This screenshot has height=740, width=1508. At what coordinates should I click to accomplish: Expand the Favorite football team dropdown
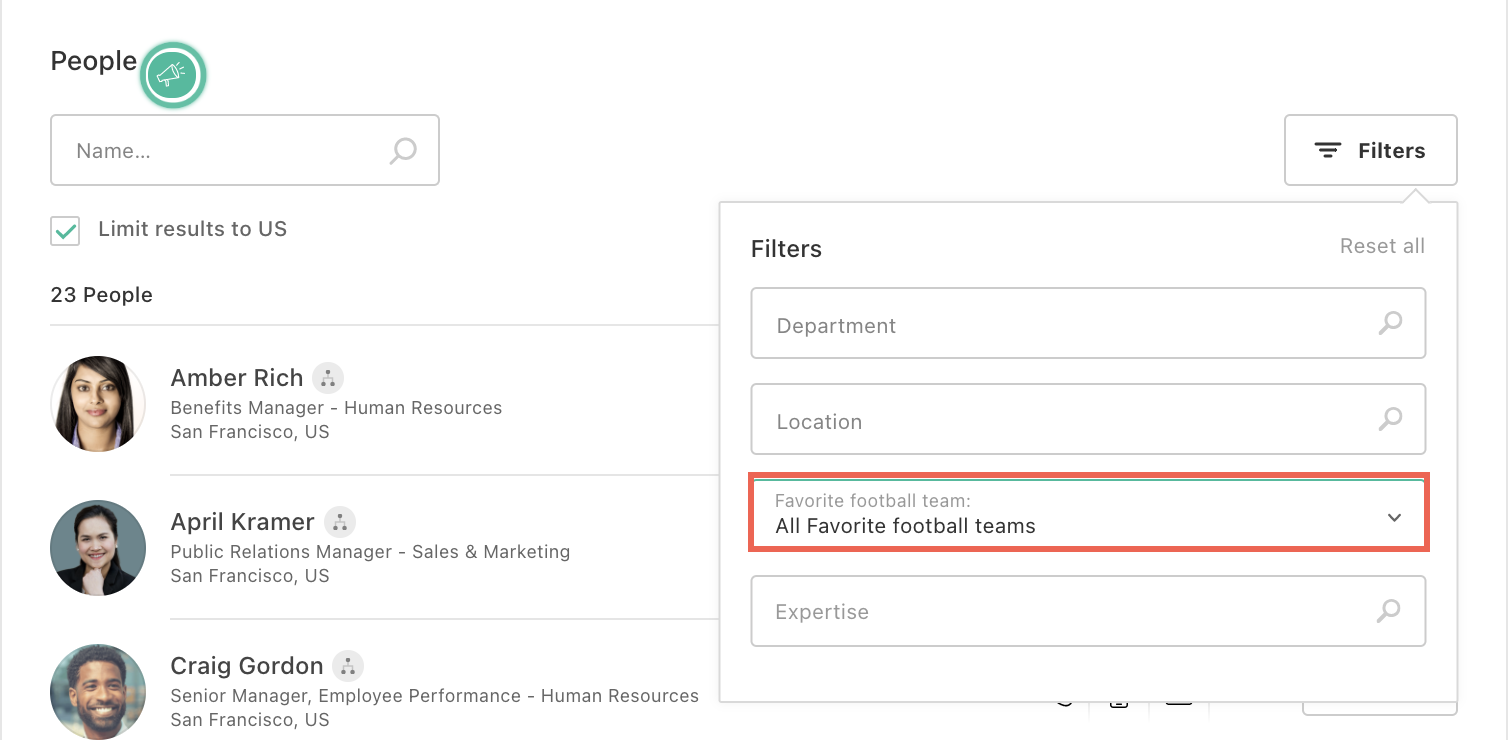click(x=1089, y=514)
